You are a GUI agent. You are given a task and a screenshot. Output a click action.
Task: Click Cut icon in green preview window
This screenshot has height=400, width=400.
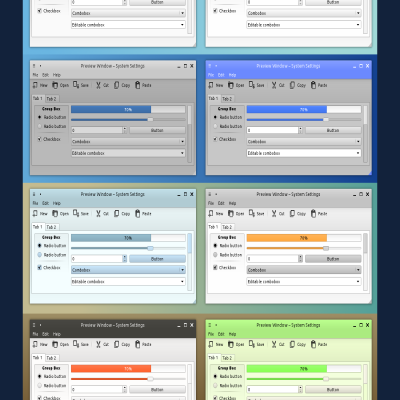274,344
